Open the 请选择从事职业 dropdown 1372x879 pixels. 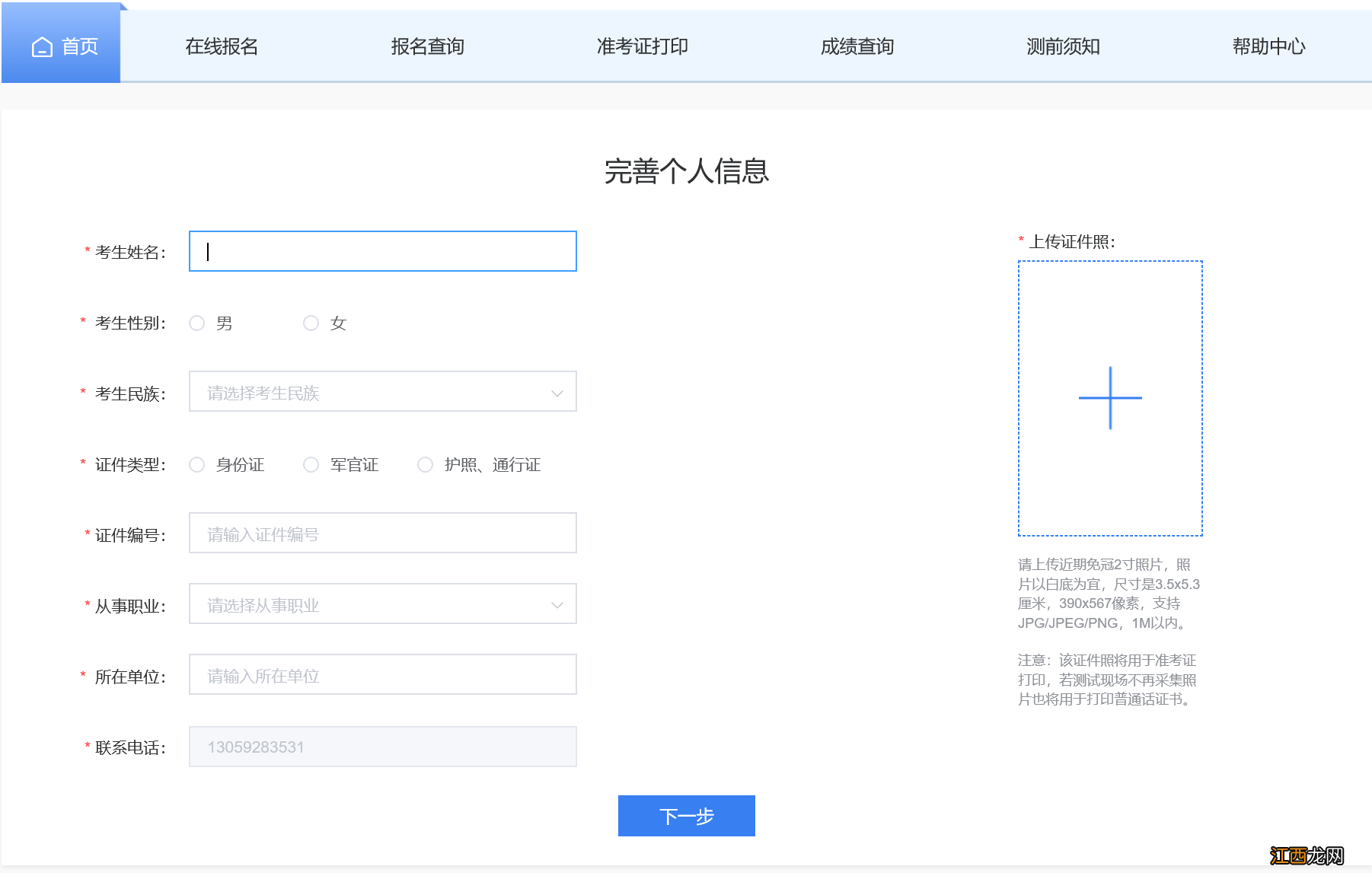pyautogui.click(x=383, y=604)
